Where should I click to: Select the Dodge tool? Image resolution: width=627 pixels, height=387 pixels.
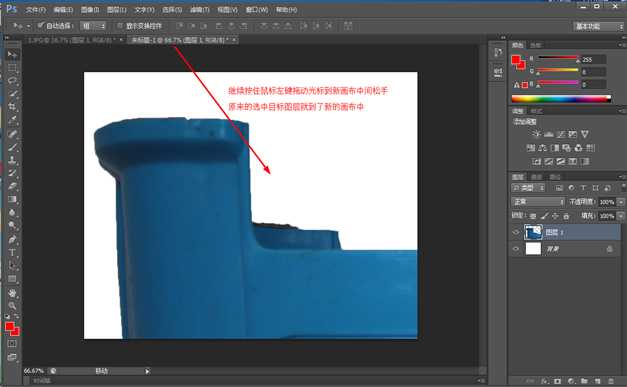(12, 226)
